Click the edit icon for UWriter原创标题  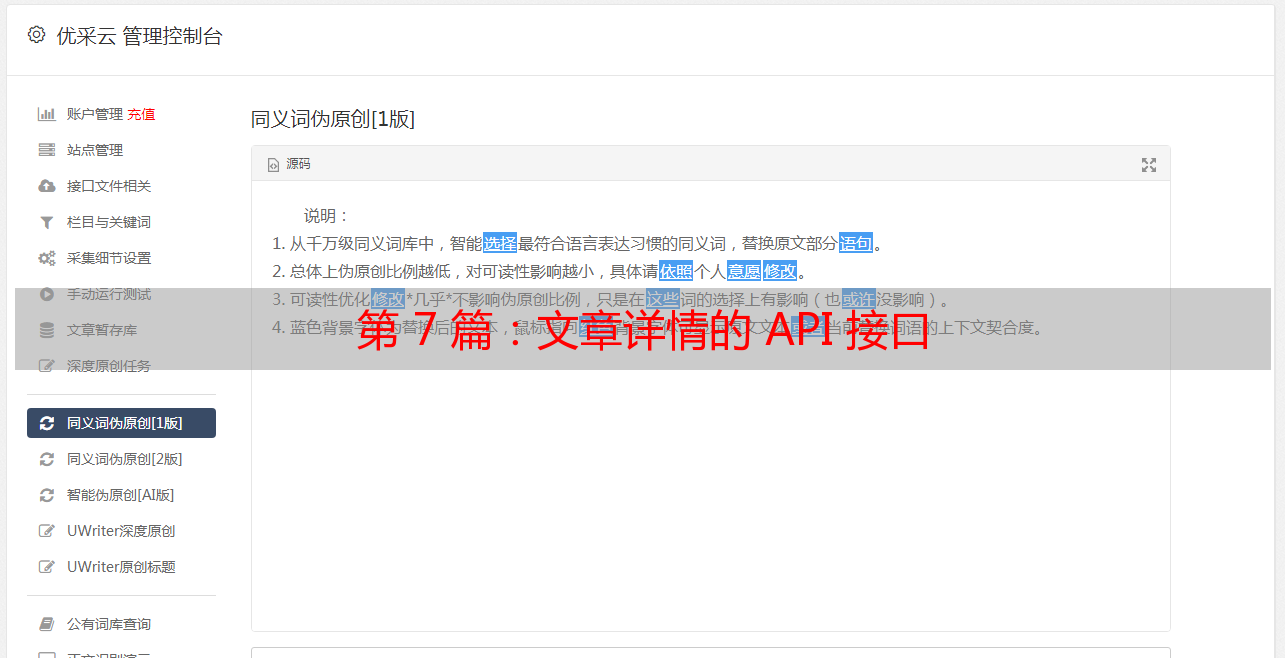46,567
